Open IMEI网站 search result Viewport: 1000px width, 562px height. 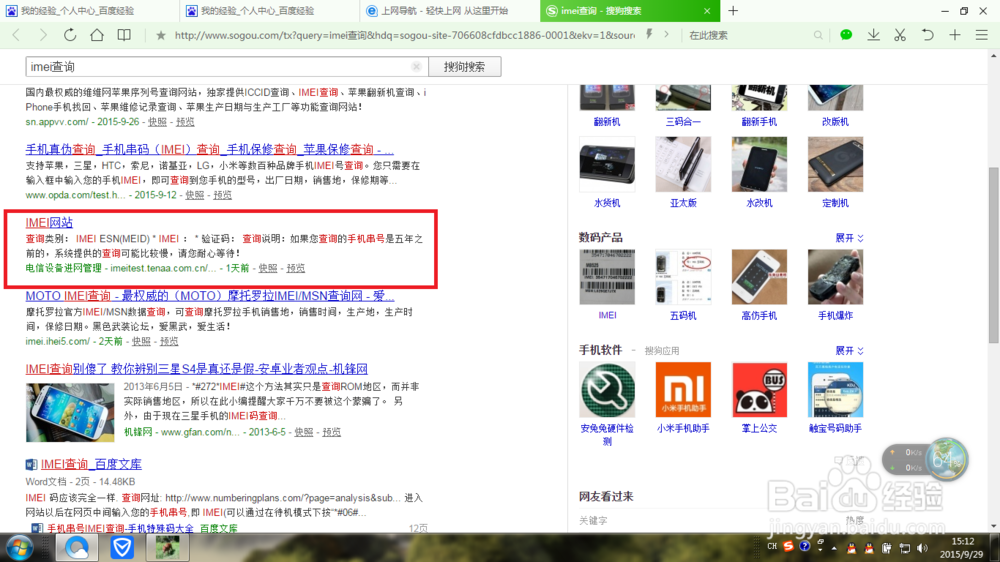pos(49,223)
